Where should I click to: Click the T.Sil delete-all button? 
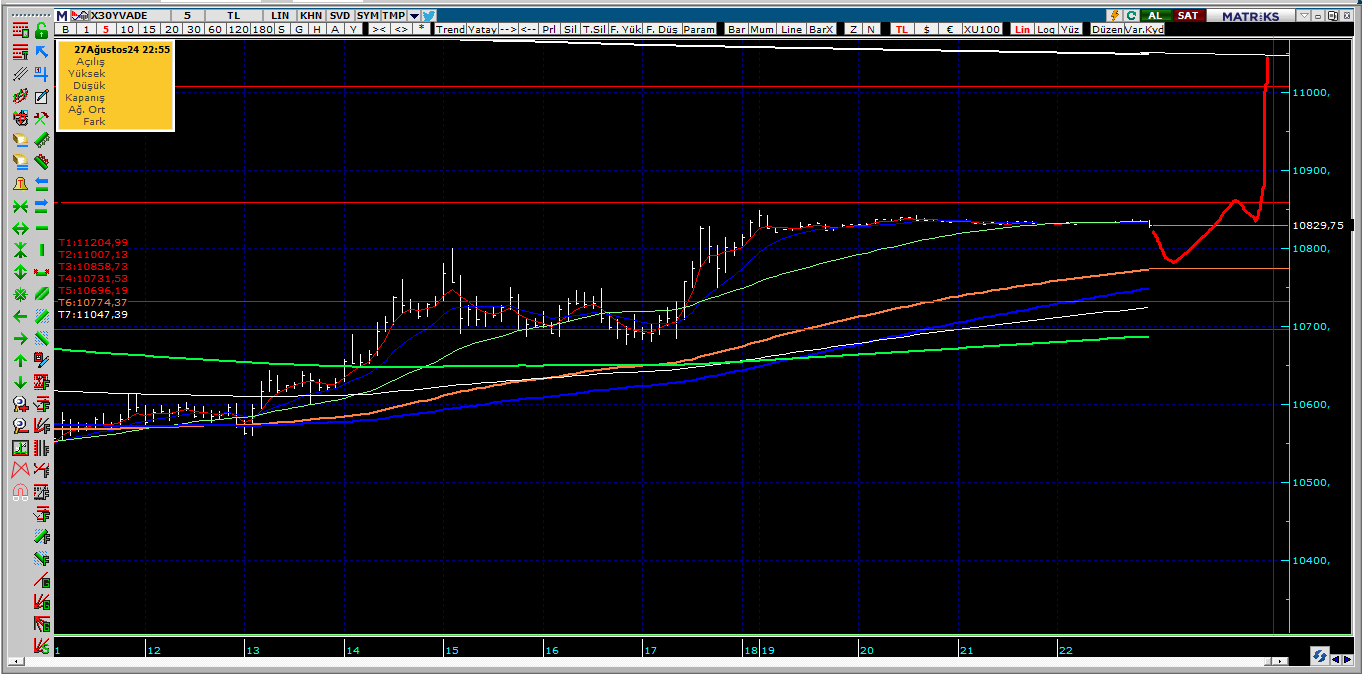[594, 29]
